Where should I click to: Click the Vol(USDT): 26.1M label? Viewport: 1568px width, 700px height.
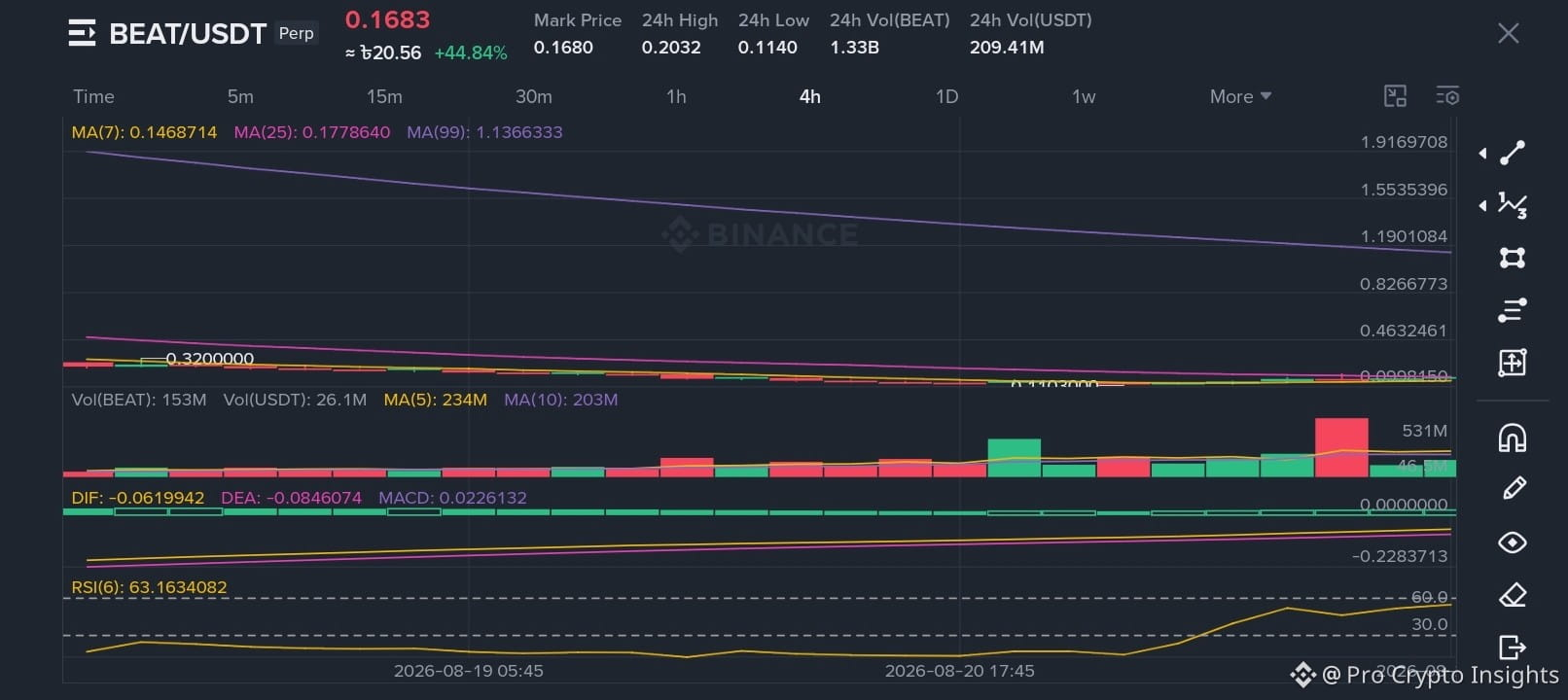295,400
